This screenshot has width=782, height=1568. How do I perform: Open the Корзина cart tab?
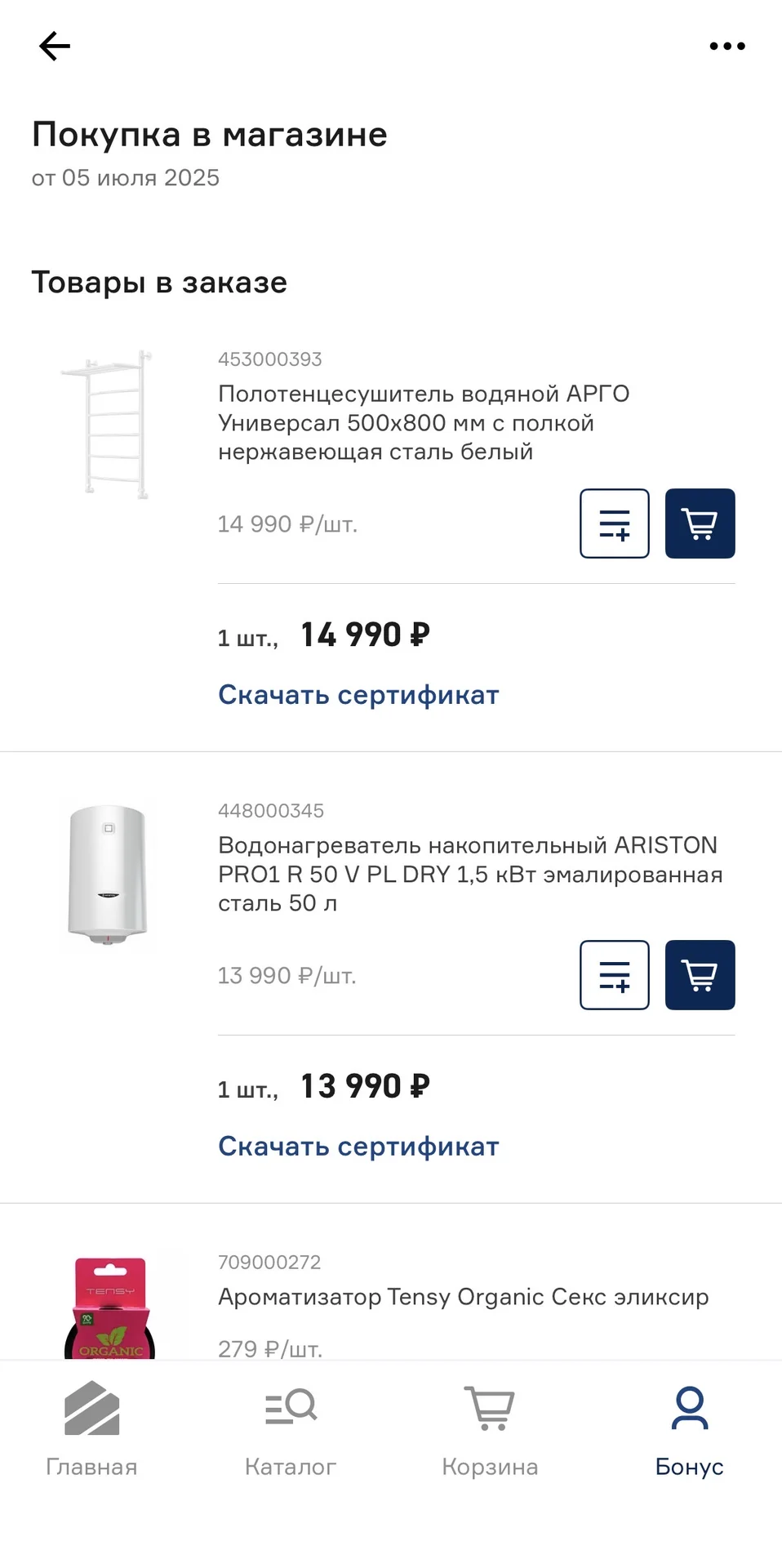(x=490, y=1429)
